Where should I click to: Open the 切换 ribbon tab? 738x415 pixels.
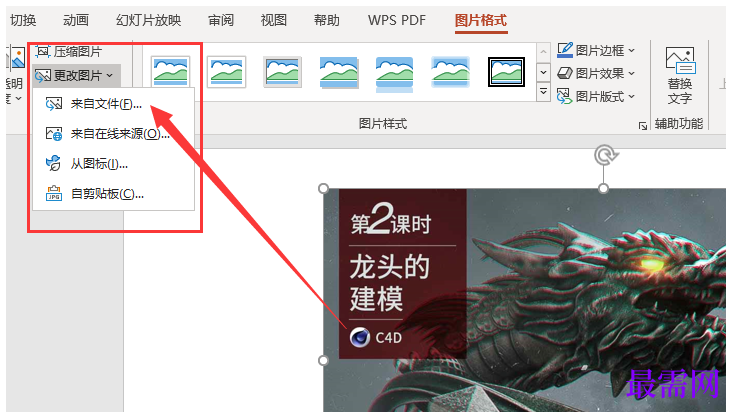click(x=23, y=20)
